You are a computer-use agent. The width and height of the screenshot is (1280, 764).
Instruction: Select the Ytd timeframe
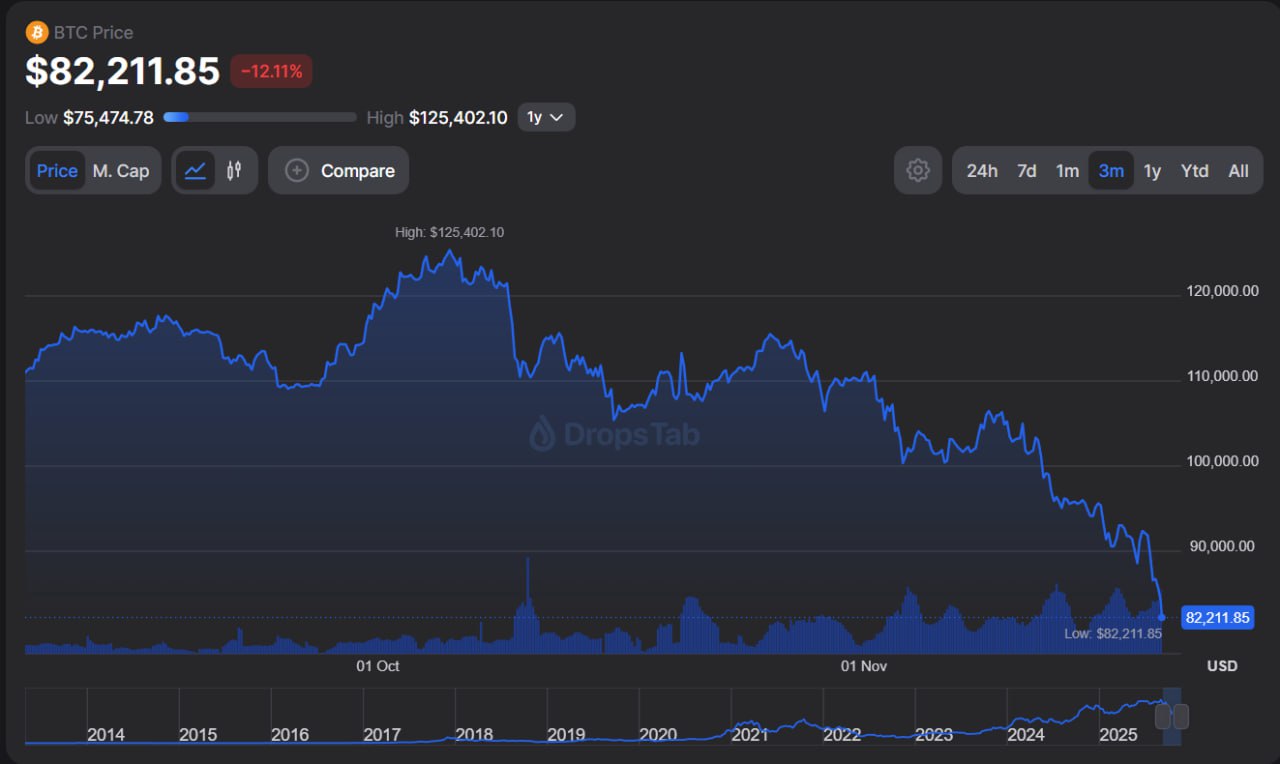click(1194, 171)
